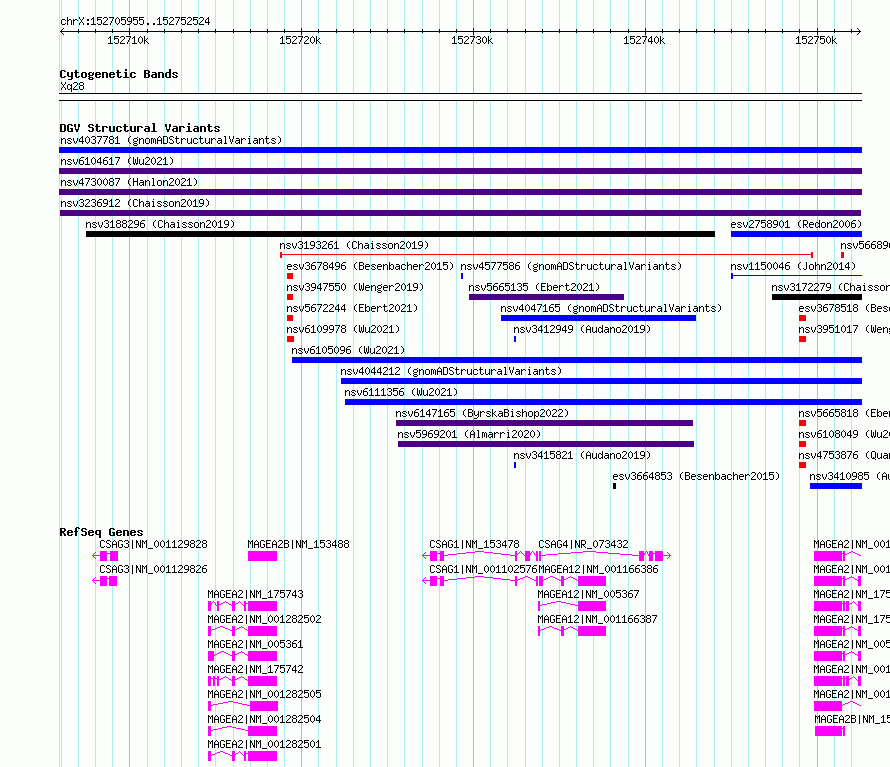Open MAGEA12|NM_001166387 transcript label
The width and height of the screenshot is (890, 767).
597,619
